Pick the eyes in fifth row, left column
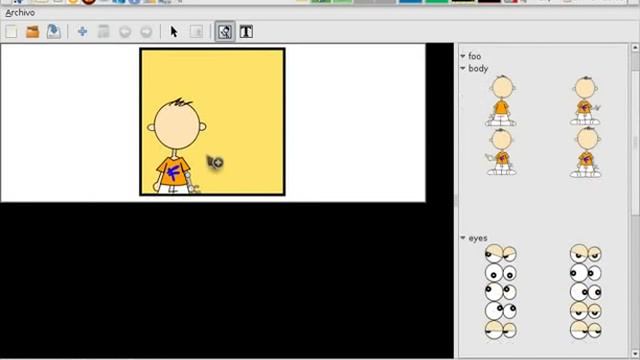 coord(500,330)
